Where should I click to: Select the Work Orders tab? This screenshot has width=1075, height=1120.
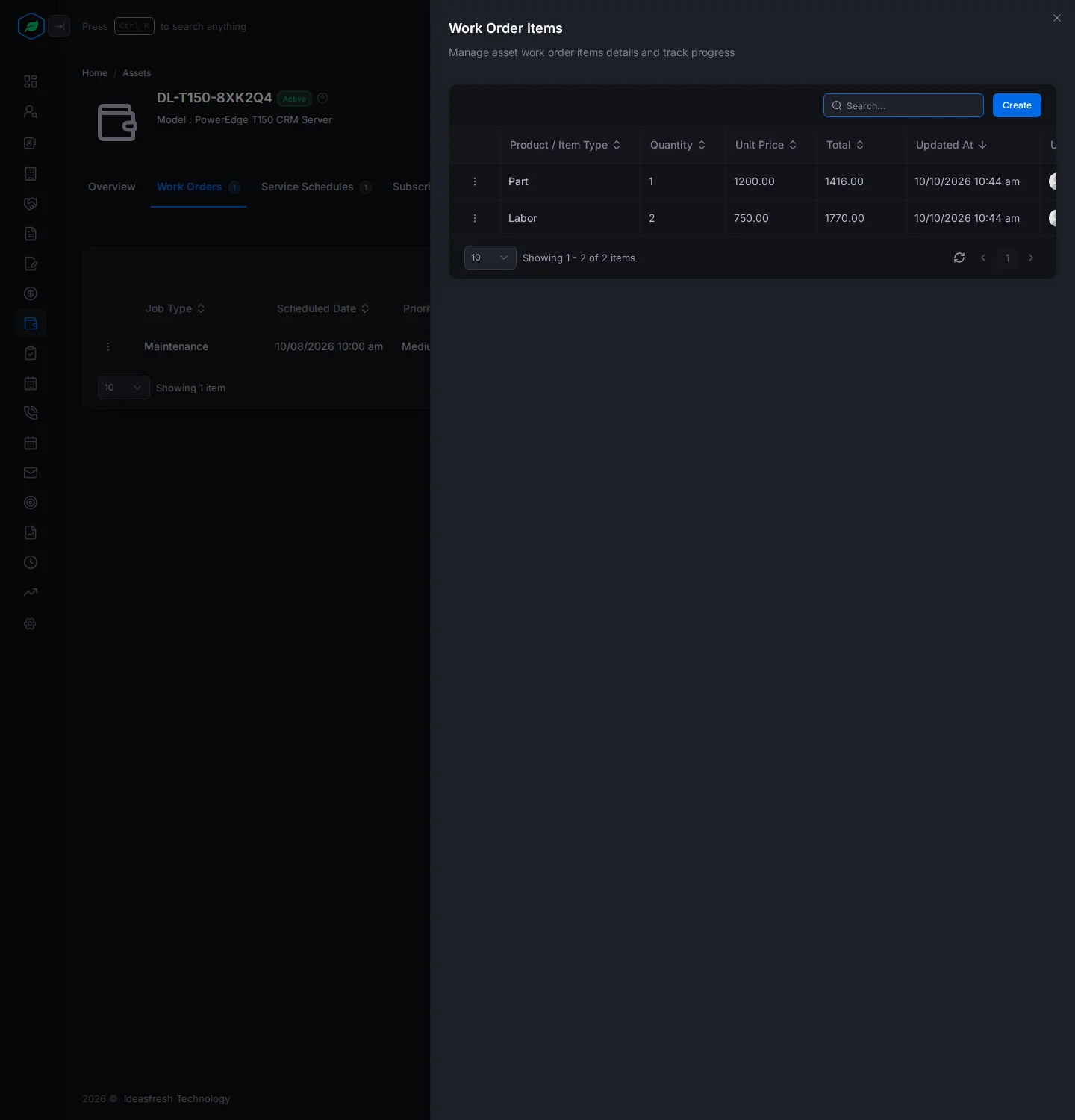click(198, 187)
